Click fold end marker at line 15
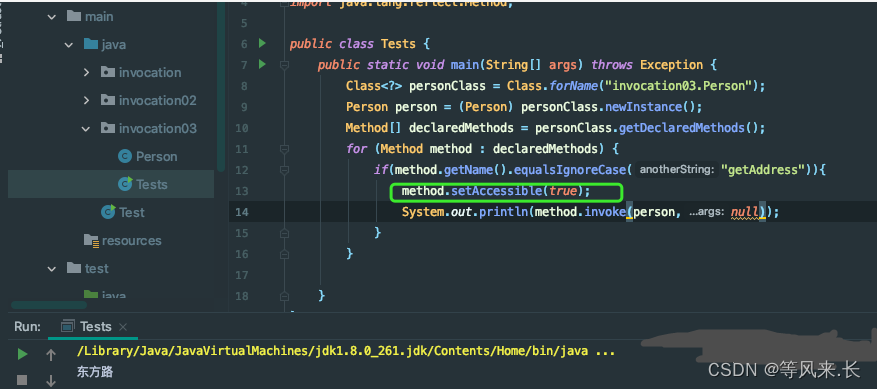 (x=284, y=233)
